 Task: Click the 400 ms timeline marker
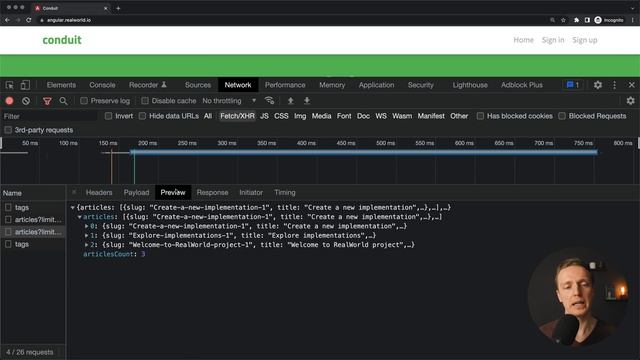[306, 143]
